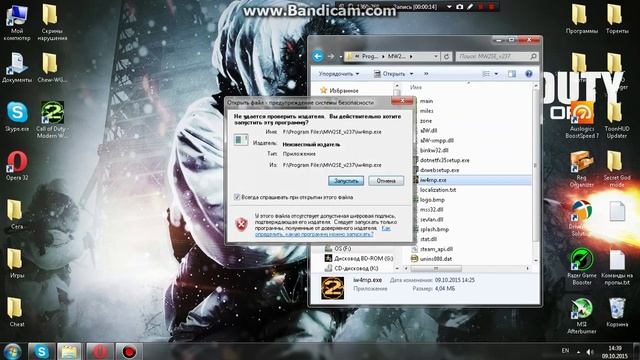Screen dimensions: 640x360
Task: Select mss32.dll in file list
Action: click(431, 209)
